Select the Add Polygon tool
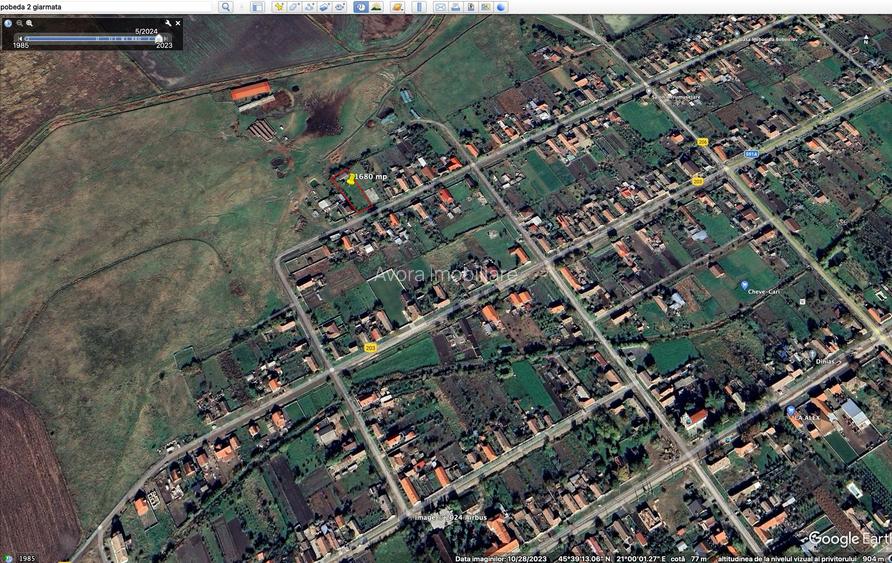 click(294, 7)
